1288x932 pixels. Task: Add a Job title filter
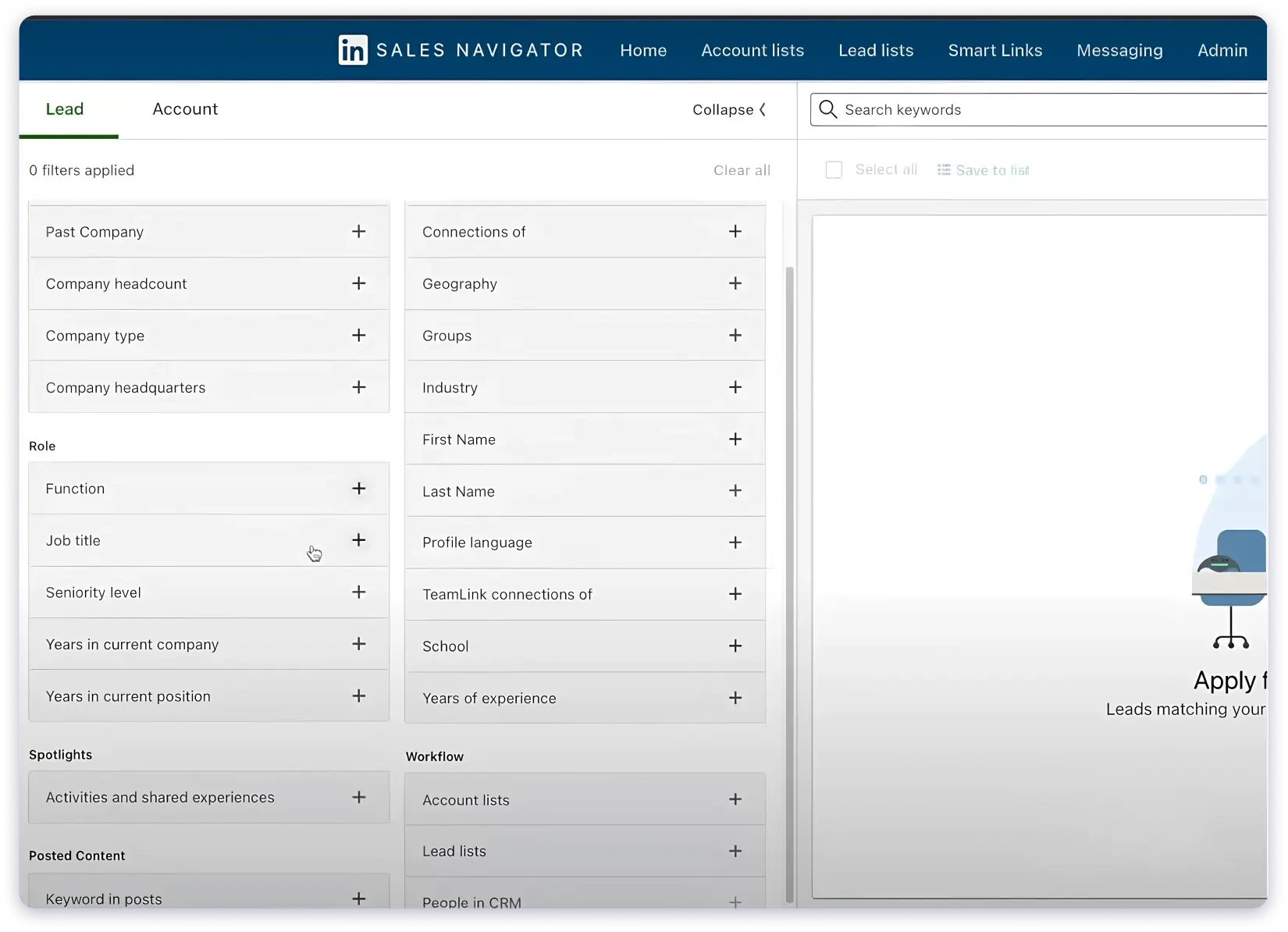(358, 540)
